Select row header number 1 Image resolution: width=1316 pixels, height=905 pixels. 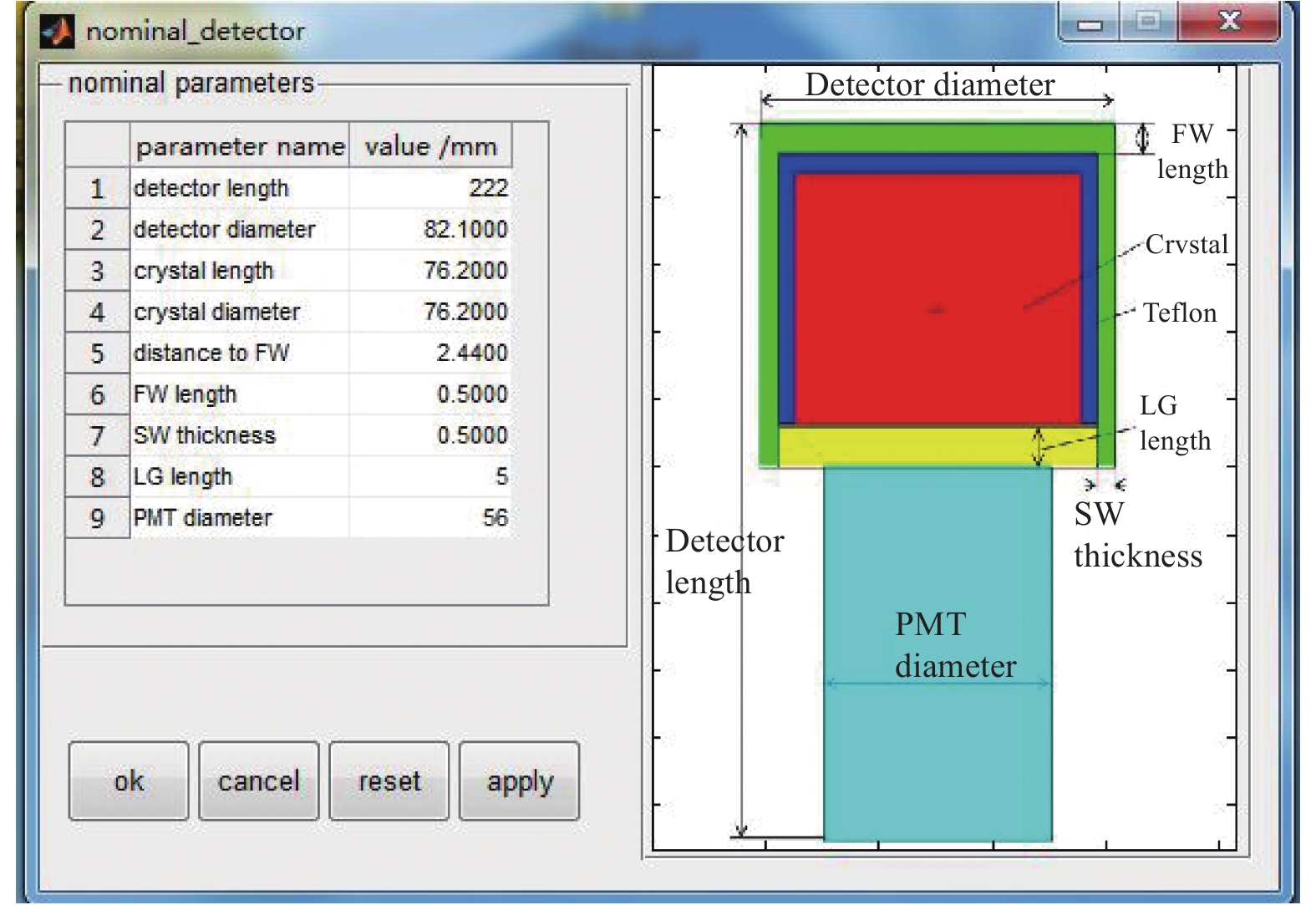click(x=97, y=189)
